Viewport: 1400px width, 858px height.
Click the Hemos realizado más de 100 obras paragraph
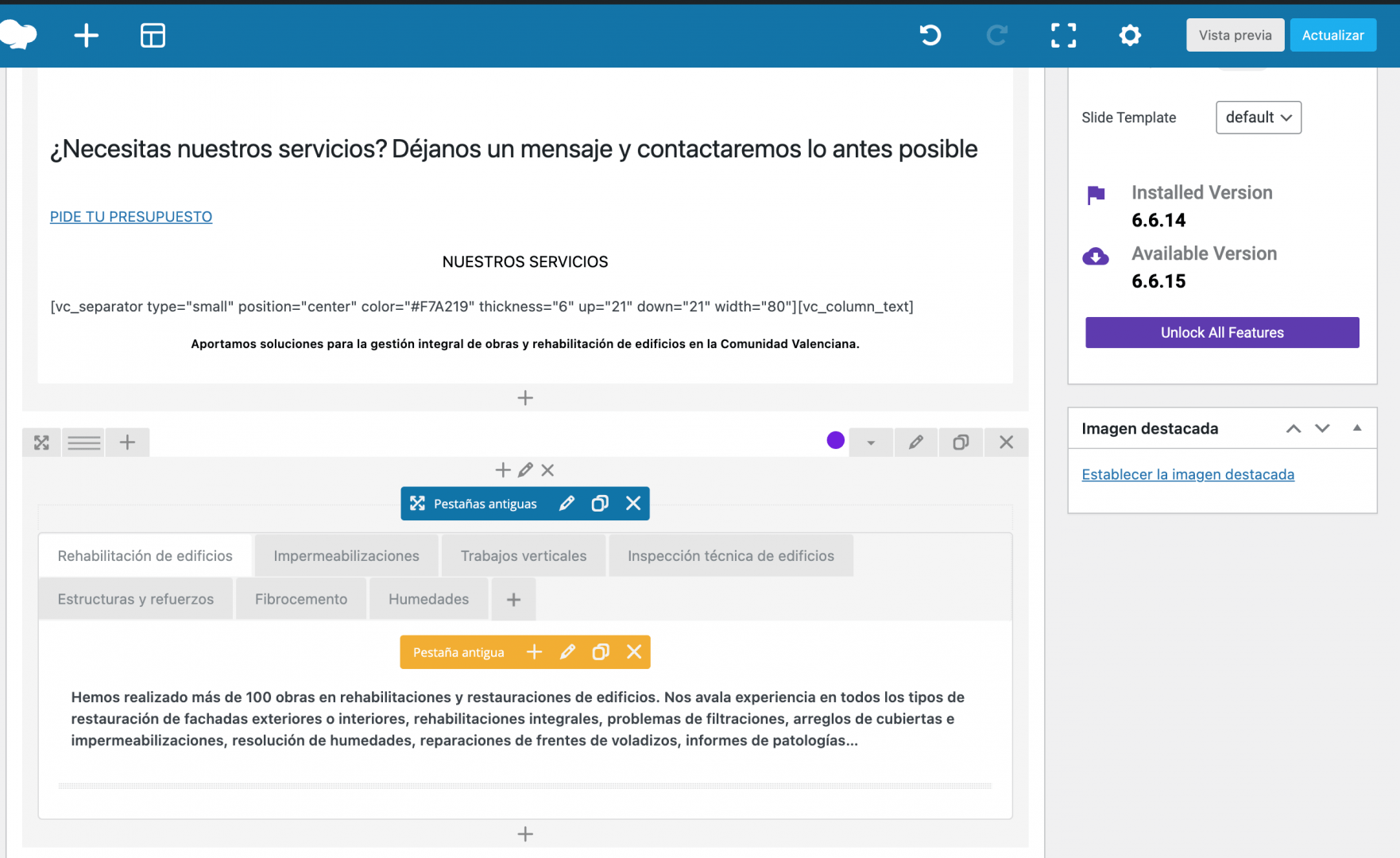518,719
